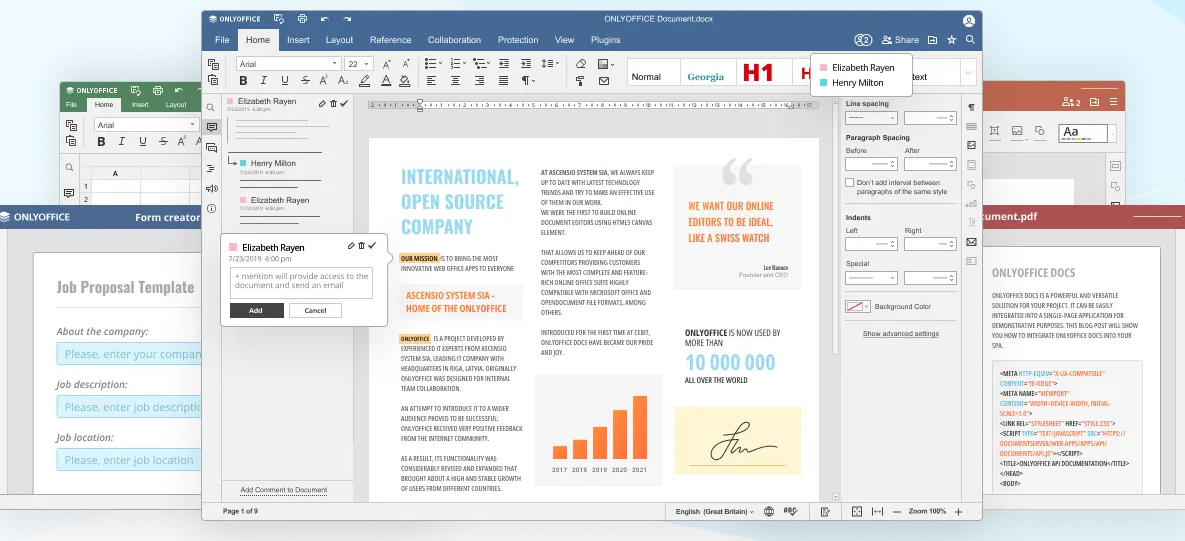Click the comment text input field
This screenshot has width=1185, height=541.
coord(302,282)
